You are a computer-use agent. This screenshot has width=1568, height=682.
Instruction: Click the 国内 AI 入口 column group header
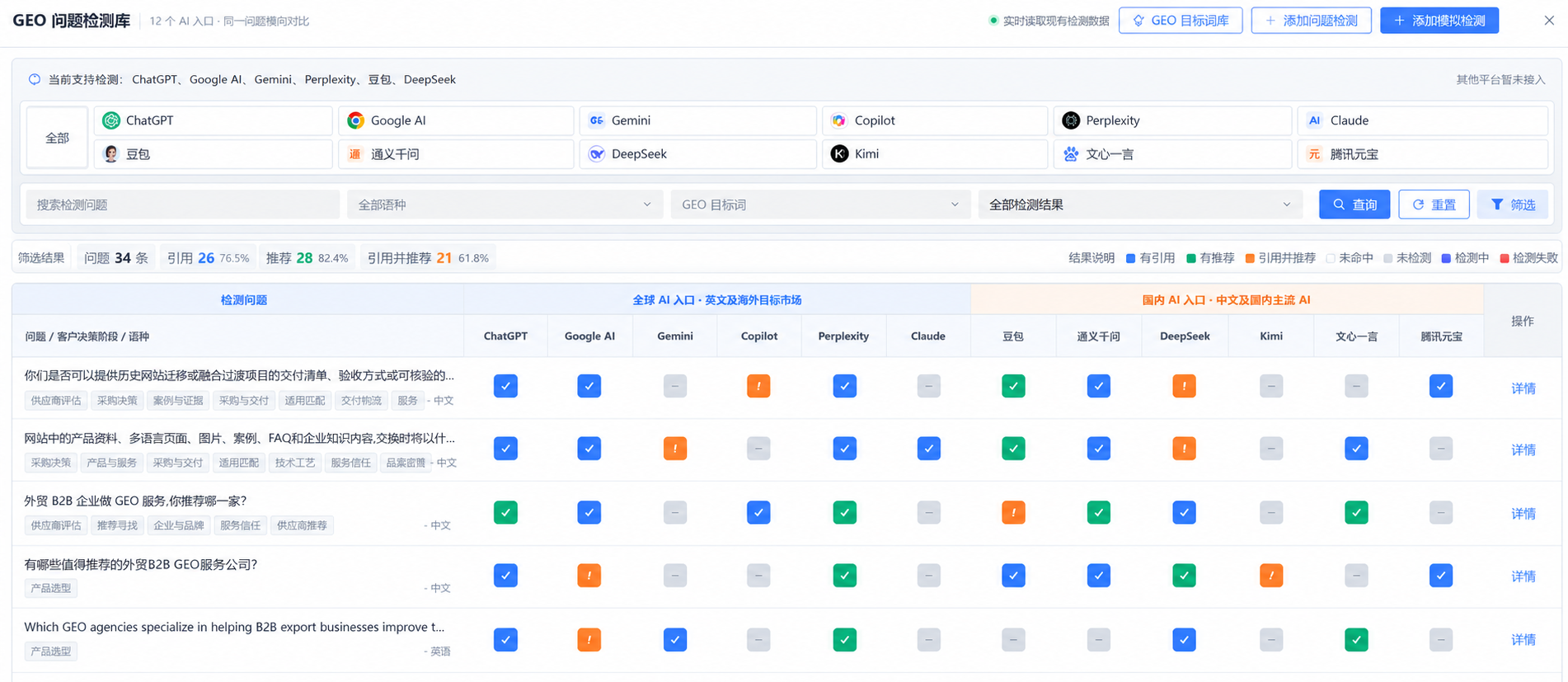click(1227, 300)
